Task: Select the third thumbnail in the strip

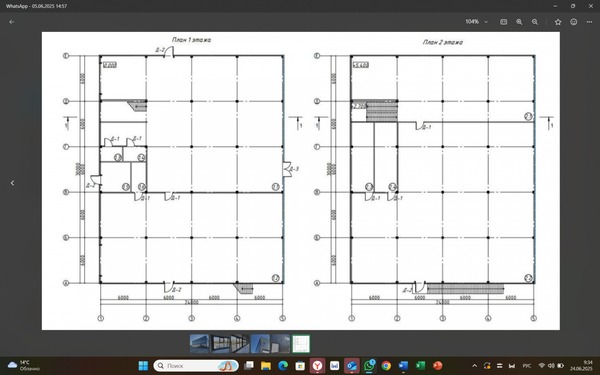Action: pyautogui.click(x=240, y=344)
